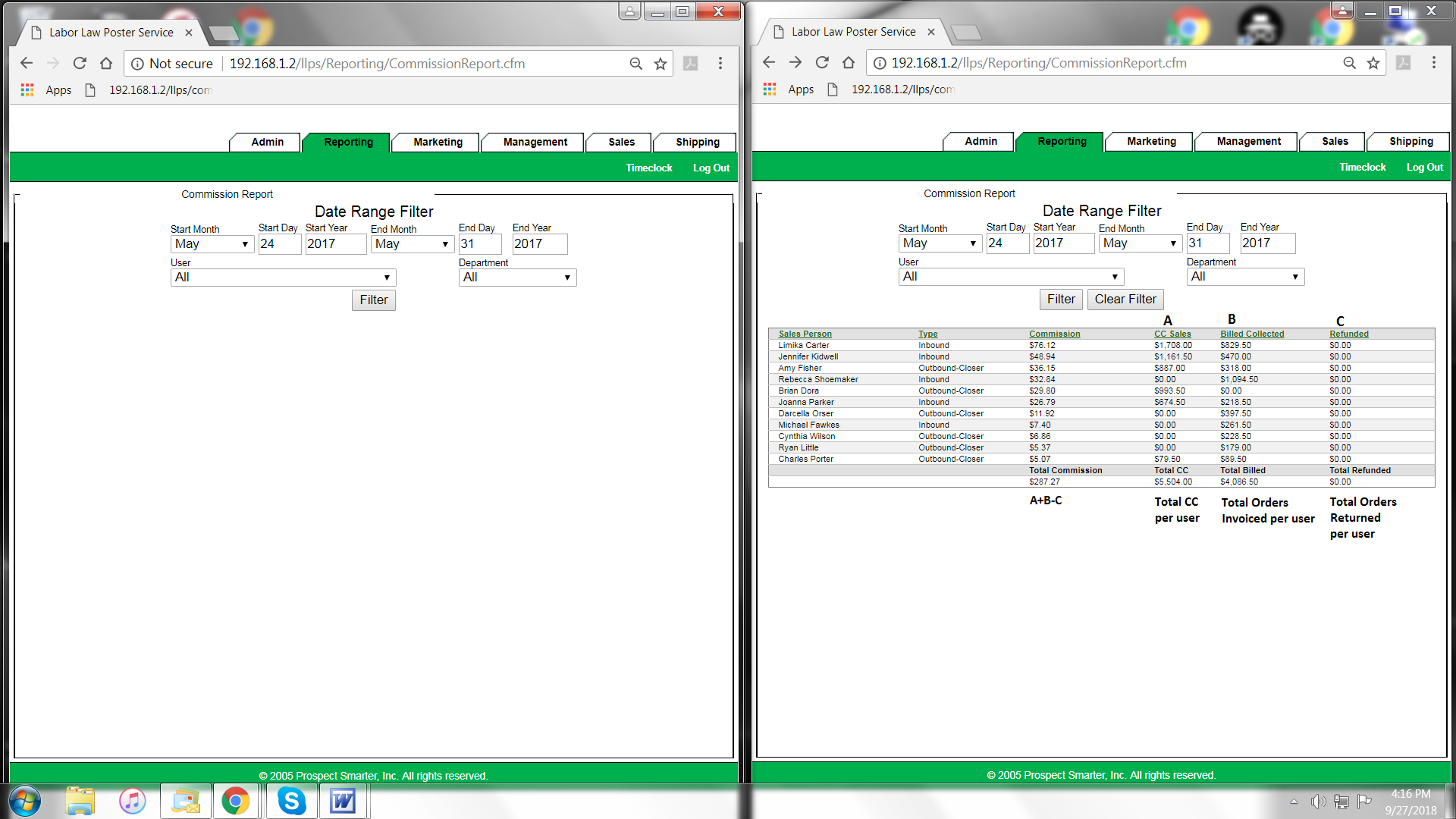Click Start Day field in left window
Screen dimensions: 1456x819
click(x=279, y=244)
